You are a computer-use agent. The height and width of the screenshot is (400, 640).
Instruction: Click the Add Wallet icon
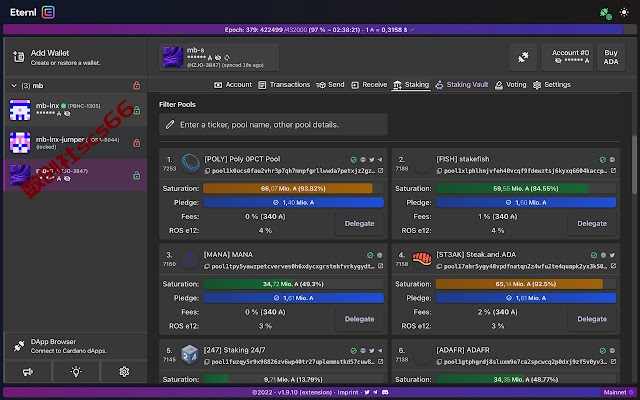pos(18,57)
